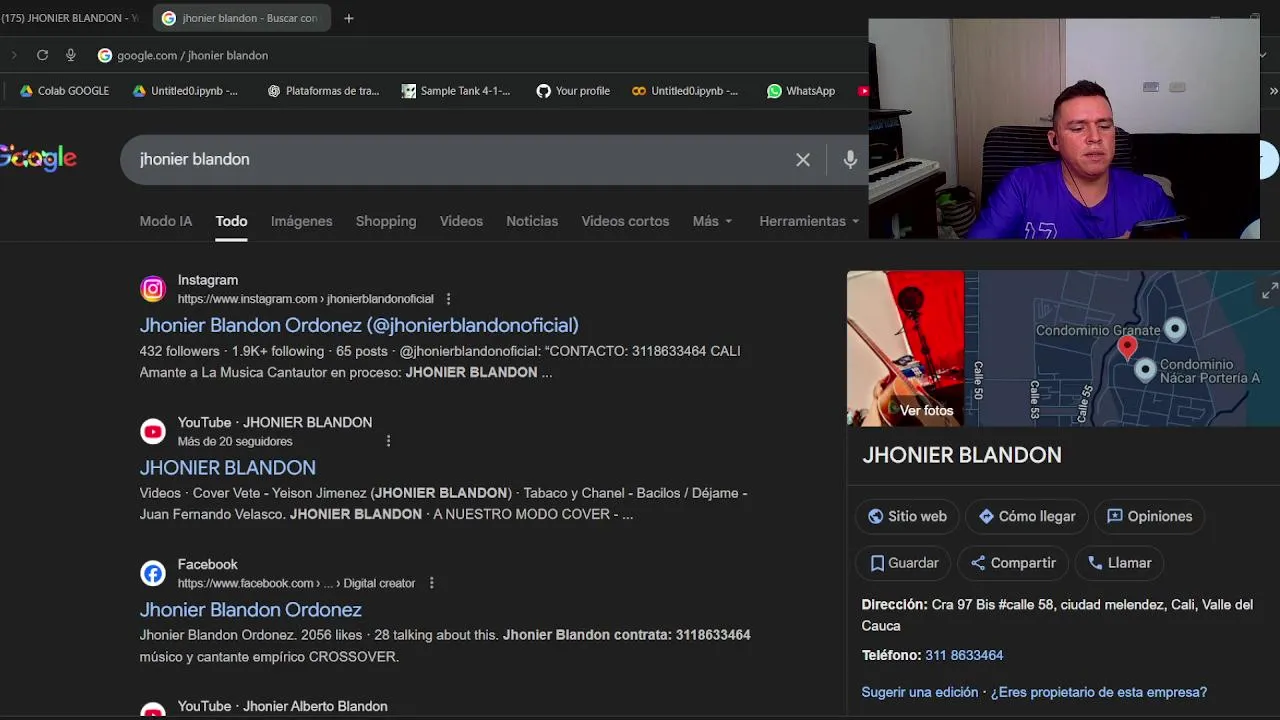Open WhatsApp bookmark
This screenshot has height=720, width=1280.
(x=801, y=91)
